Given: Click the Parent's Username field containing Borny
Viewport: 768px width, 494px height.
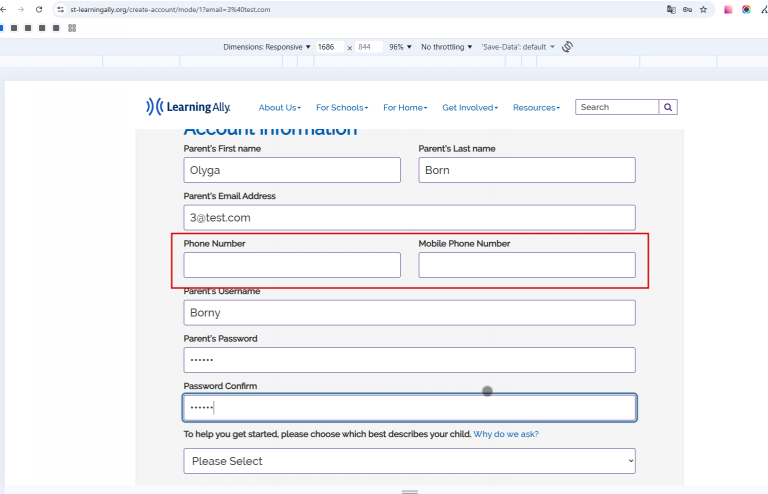Looking at the screenshot, I should pos(409,312).
